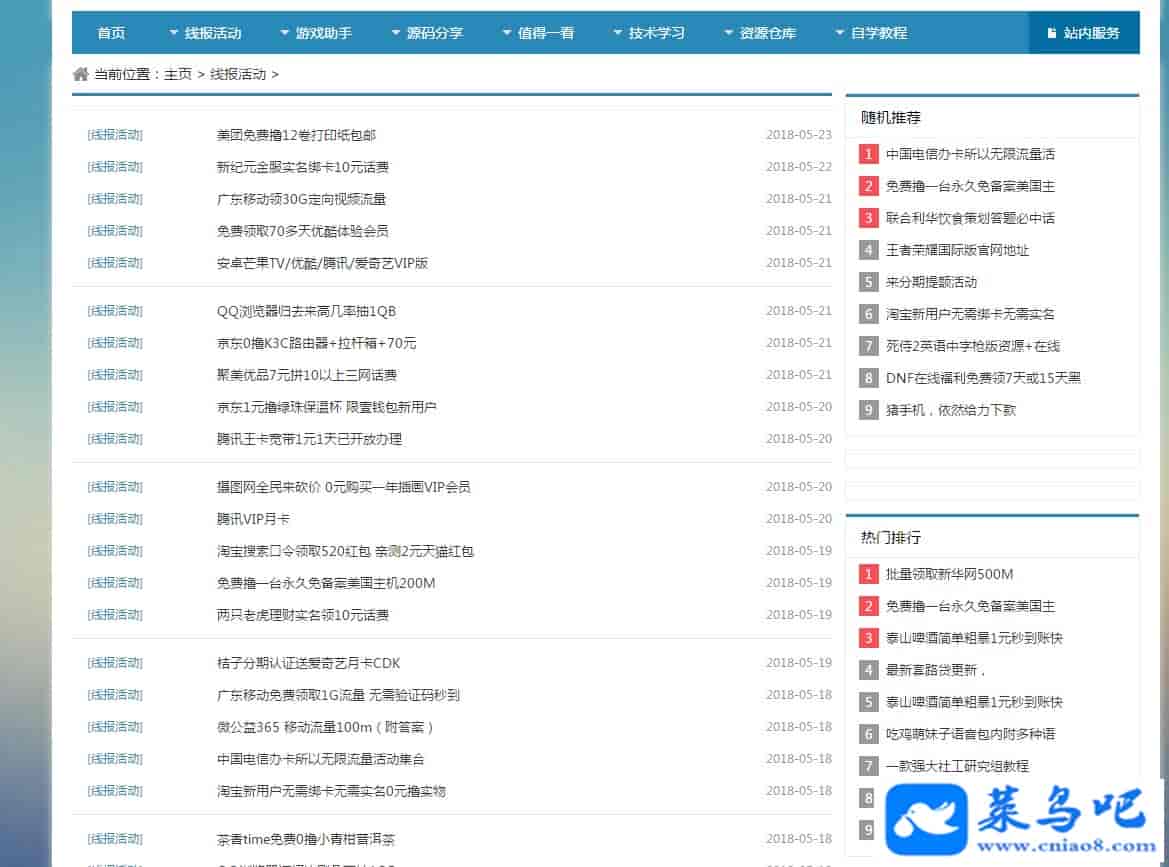This screenshot has width=1169, height=867.
Task: Open article 新纪元全服实名绑卡10元话费
Action: click(x=303, y=167)
